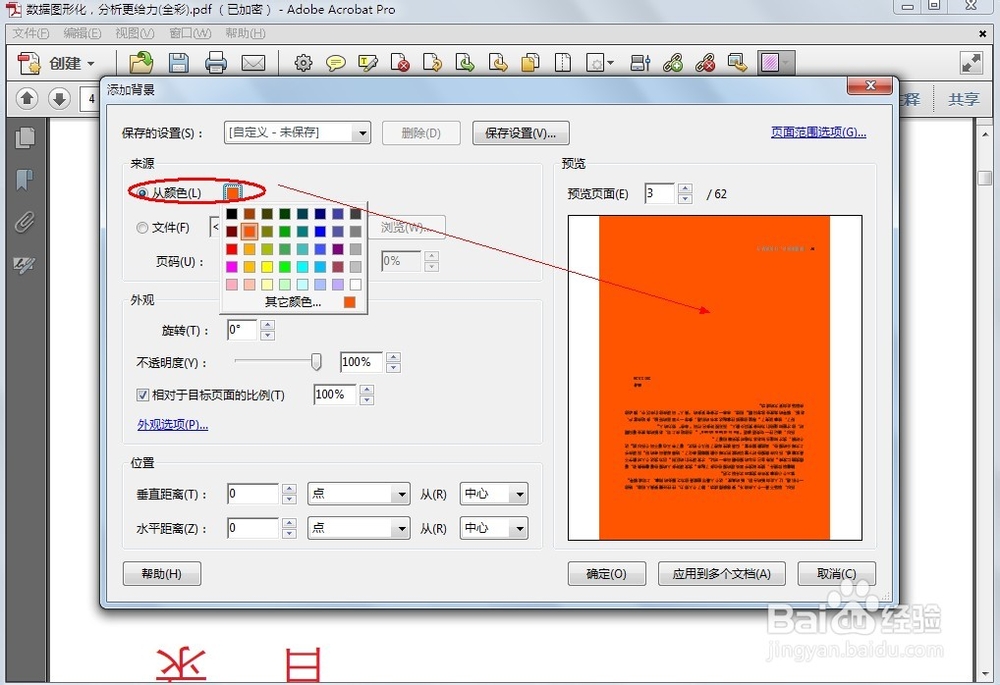Toggle 相对于目标页面的比例 checkbox
Viewport: 1000px width, 685px height.
click(143, 395)
